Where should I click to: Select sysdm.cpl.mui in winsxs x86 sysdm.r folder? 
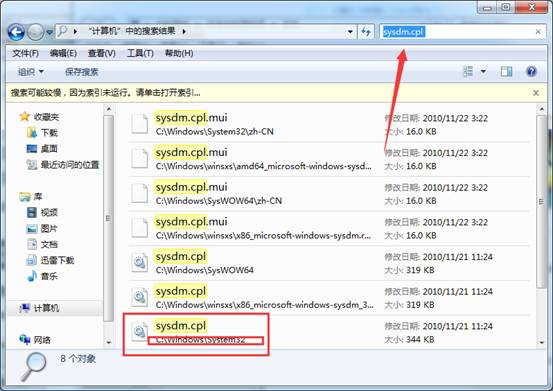(329, 228)
